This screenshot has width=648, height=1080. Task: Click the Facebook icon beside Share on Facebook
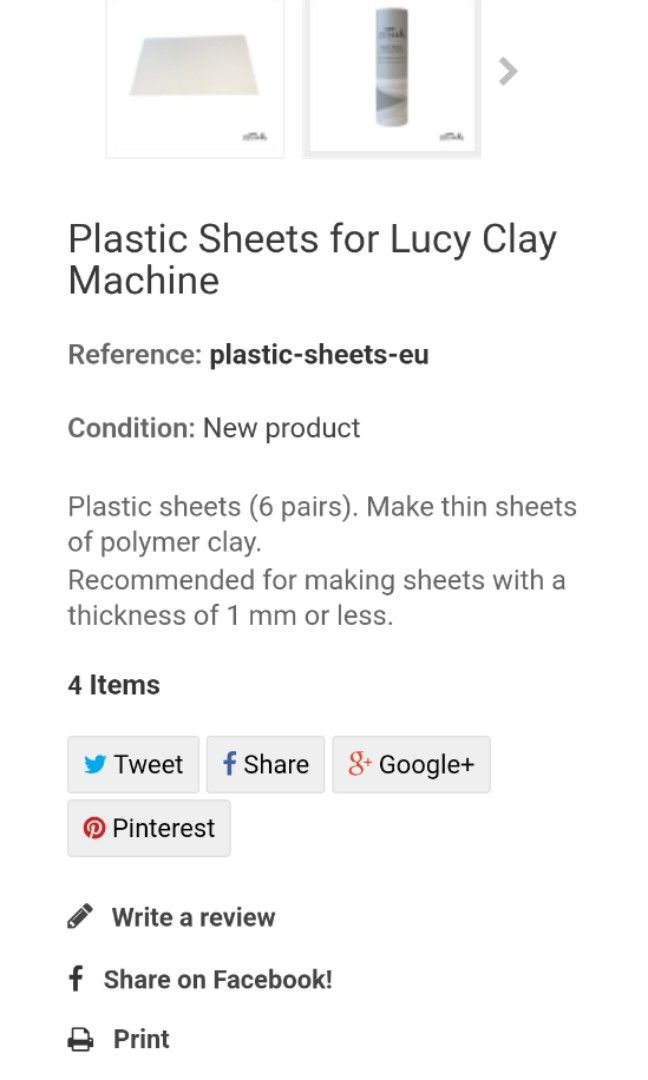pyautogui.click(x=78, y=979)
